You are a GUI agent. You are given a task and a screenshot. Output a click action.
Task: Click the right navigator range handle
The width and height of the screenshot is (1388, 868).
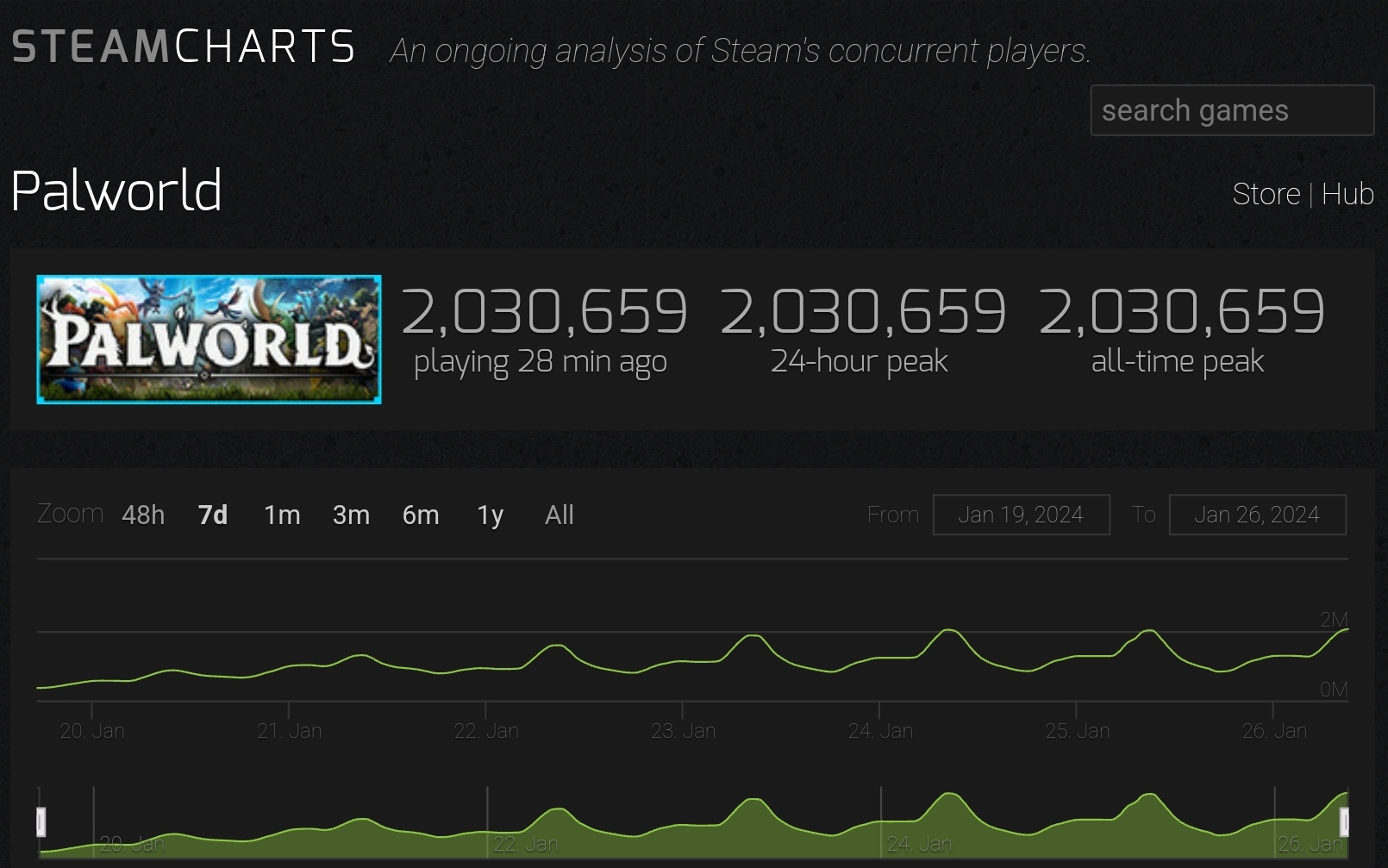coord(1343,821)
